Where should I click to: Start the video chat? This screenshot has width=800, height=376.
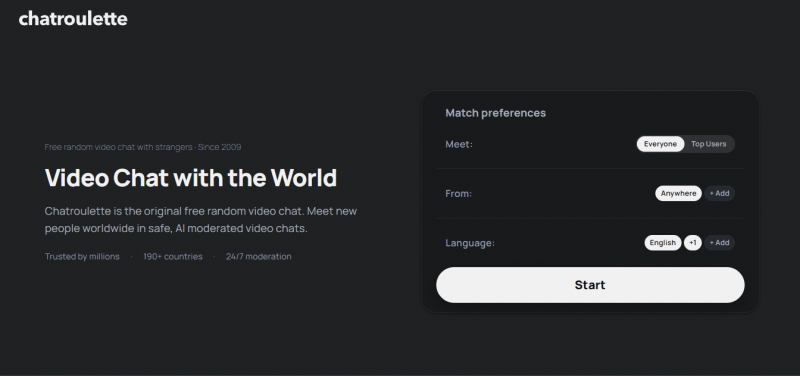tap(590, 285)
